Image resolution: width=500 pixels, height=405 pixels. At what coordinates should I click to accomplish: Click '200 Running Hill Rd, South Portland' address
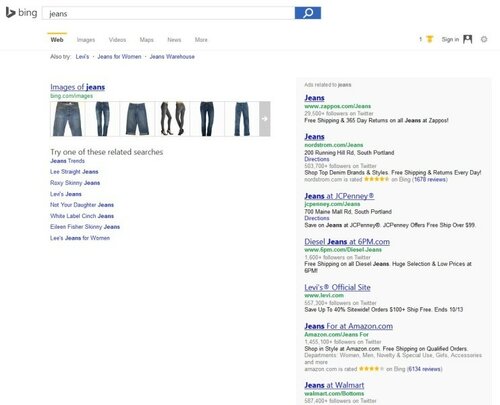tap(349, 153)
